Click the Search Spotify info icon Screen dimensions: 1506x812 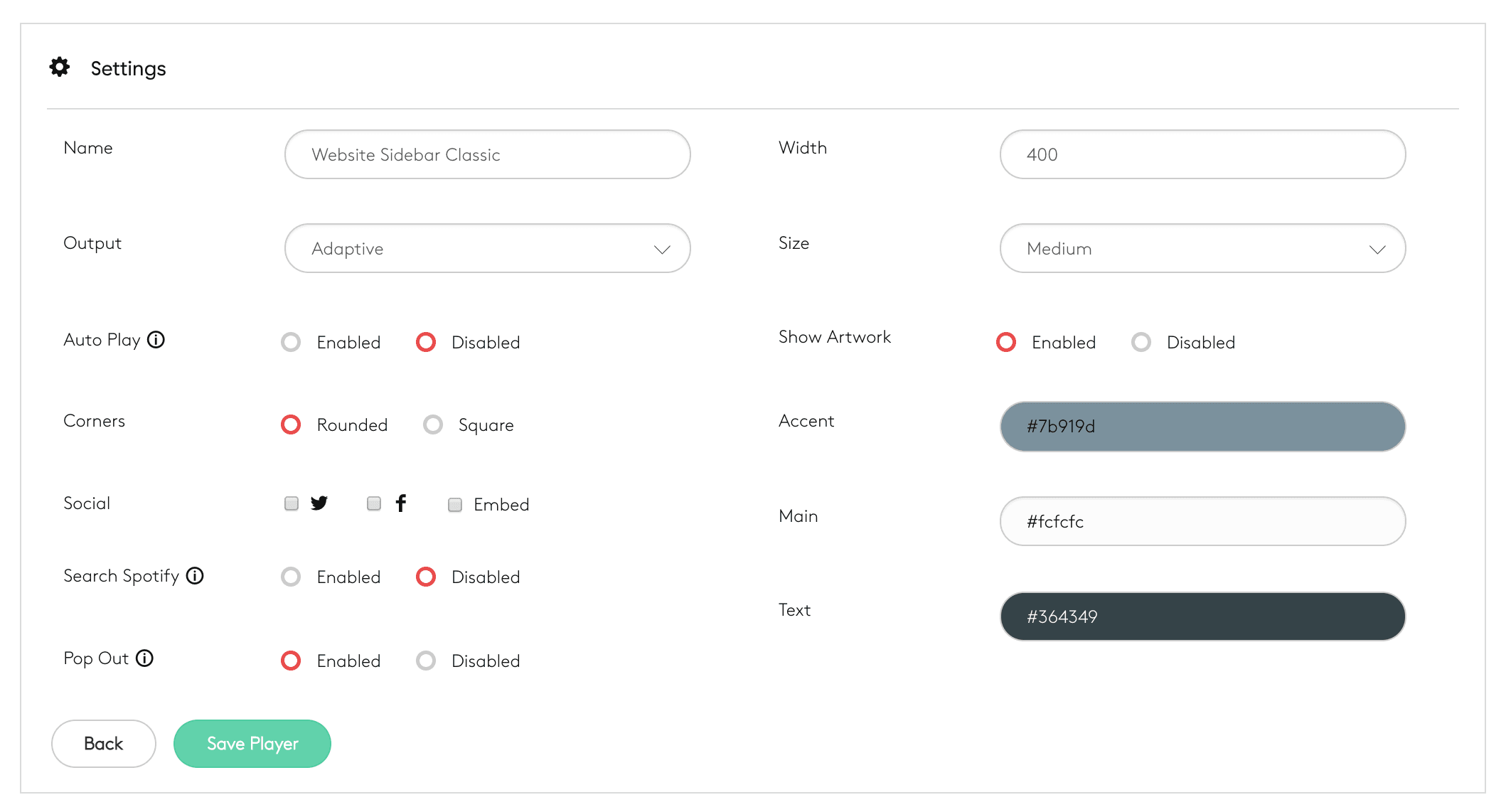click(x=195, y=576)
